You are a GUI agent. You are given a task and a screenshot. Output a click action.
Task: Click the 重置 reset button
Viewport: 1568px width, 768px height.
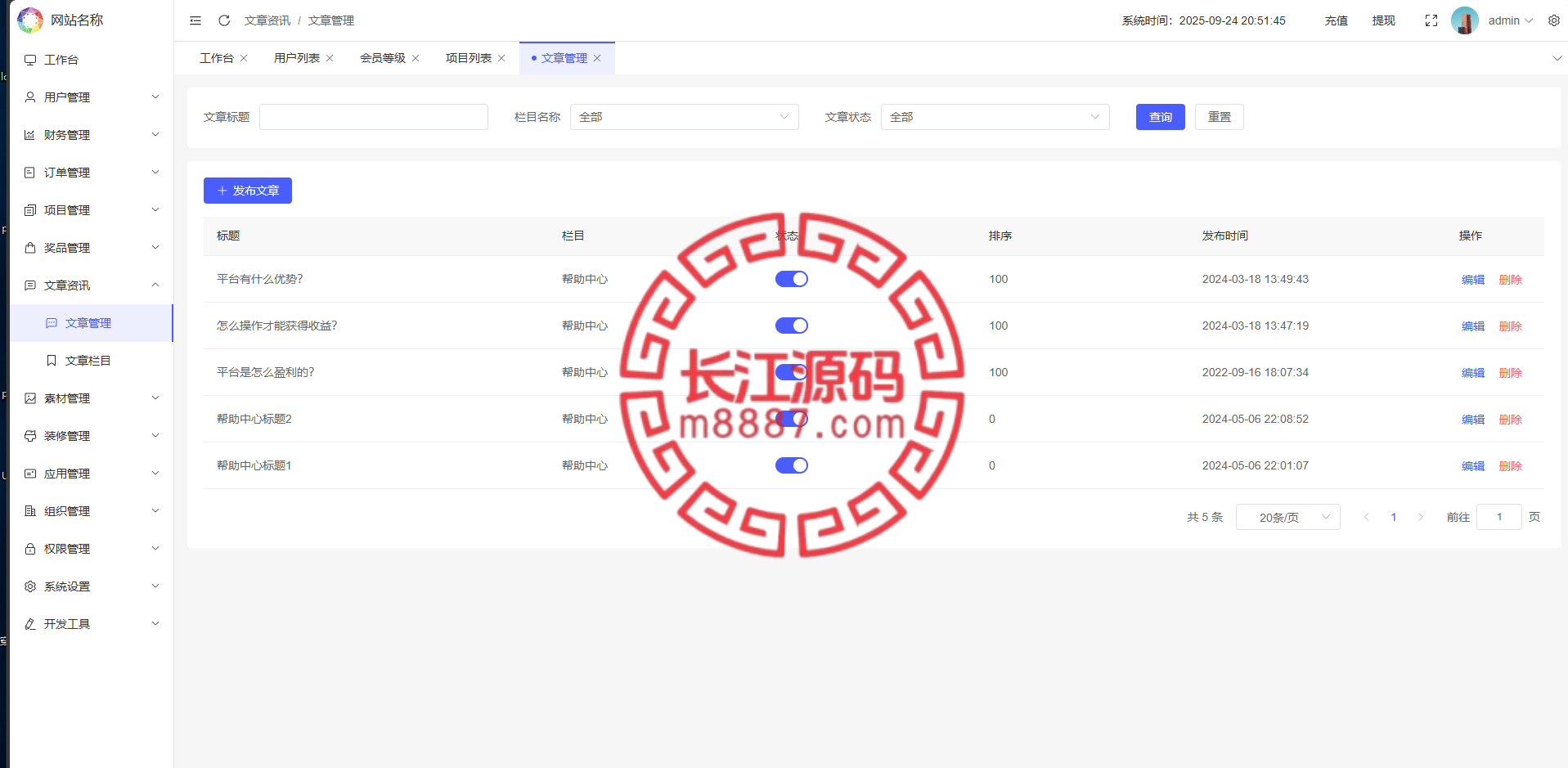tap(1220, 117)
